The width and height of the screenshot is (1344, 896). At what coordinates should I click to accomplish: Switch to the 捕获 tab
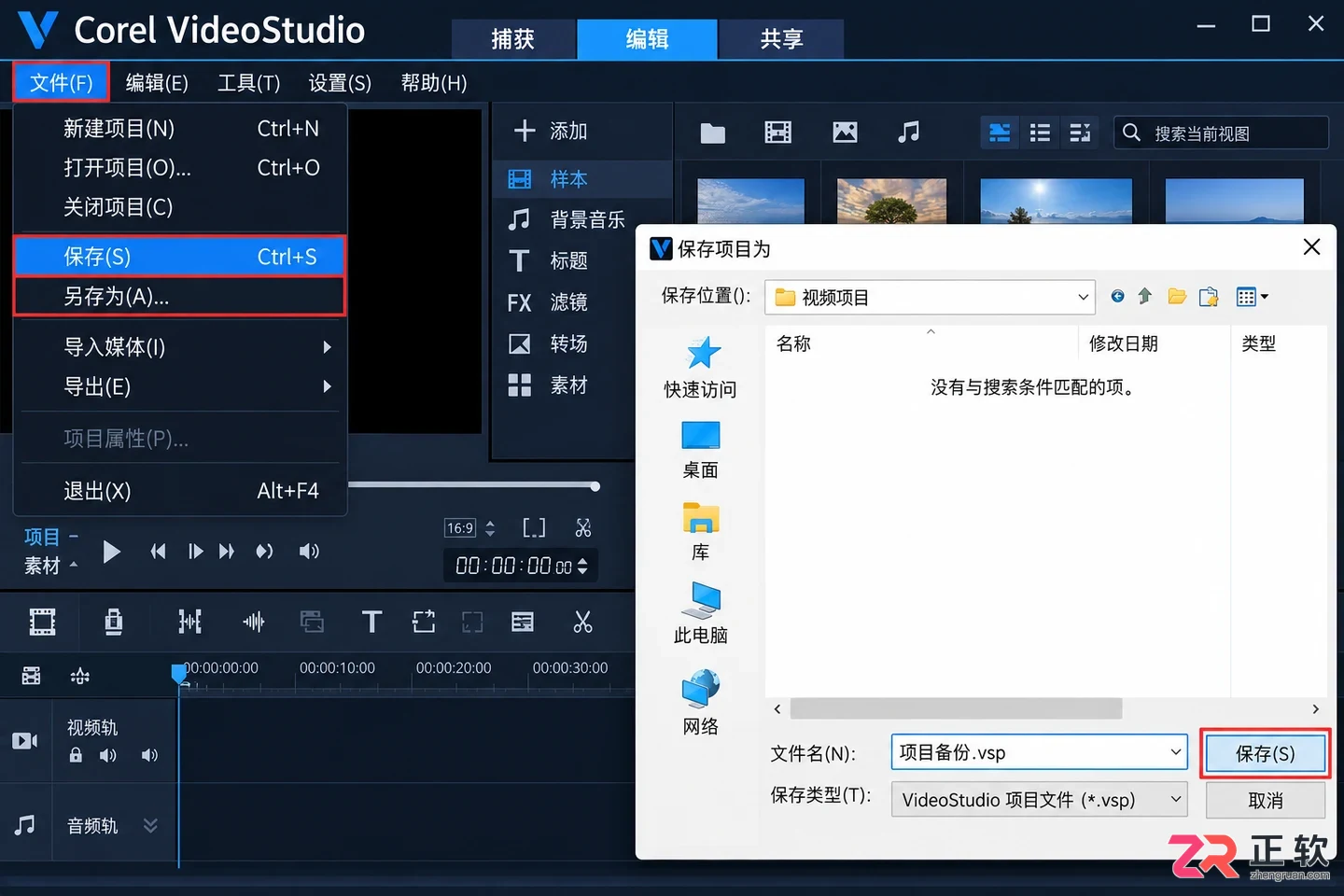[513, 38]
